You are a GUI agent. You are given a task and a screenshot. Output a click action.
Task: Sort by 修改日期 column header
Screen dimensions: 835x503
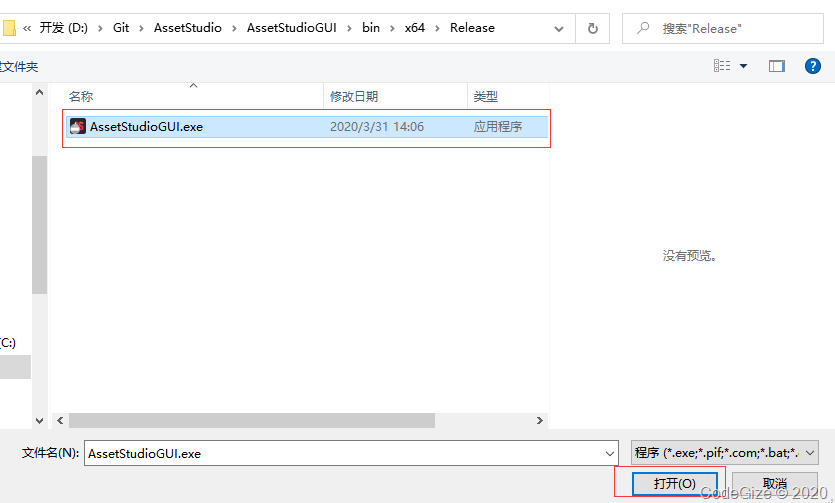tap(354, 96)
